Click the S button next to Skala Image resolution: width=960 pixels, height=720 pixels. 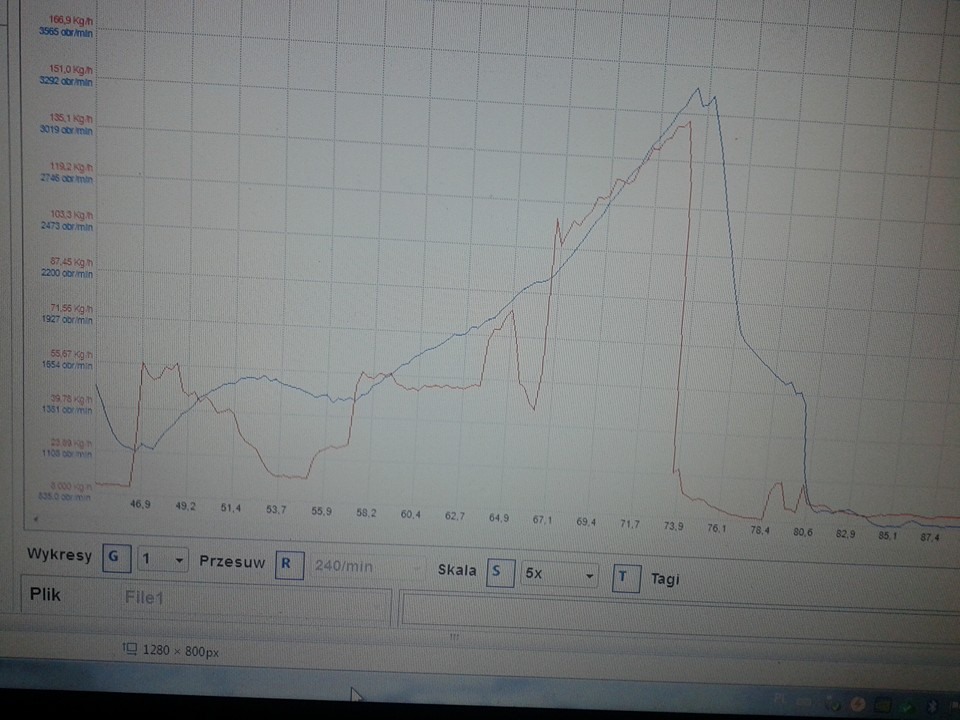tap(500, 572)
